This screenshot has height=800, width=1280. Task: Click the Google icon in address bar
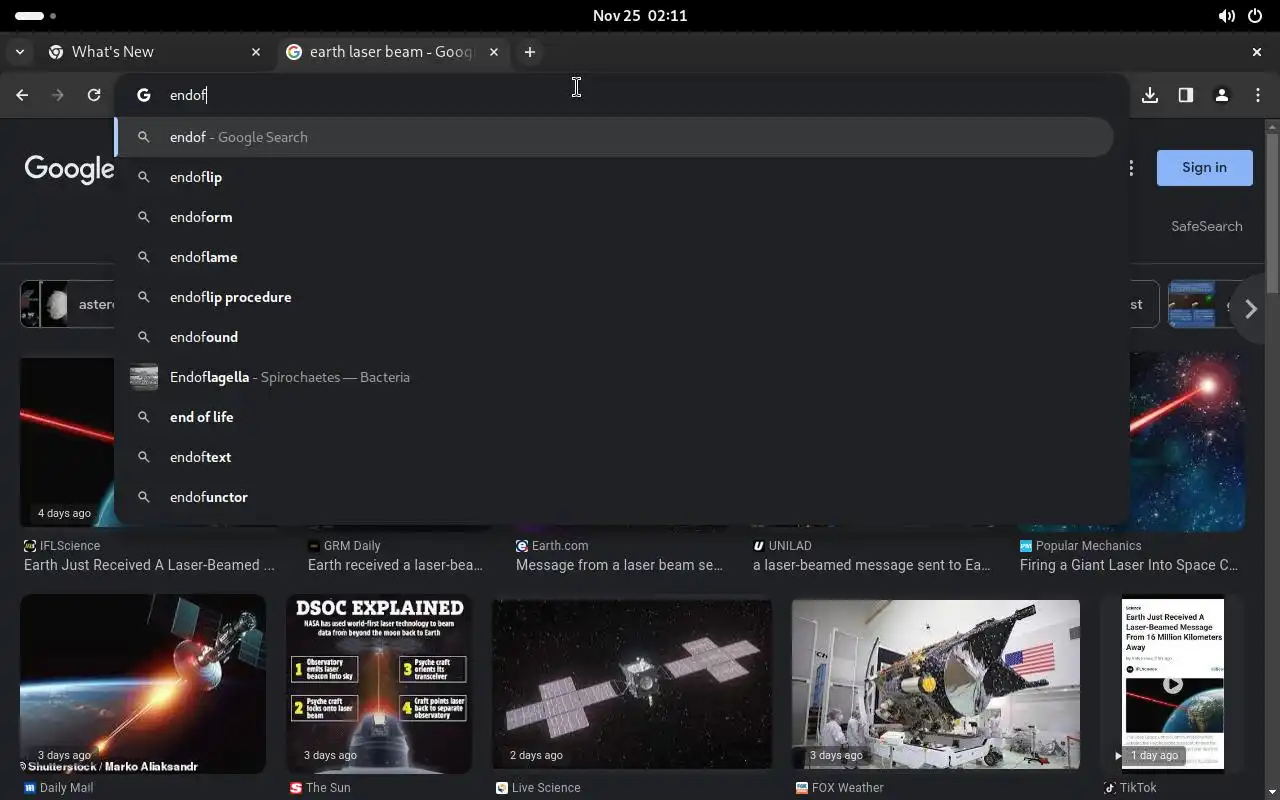coord(144,95)
